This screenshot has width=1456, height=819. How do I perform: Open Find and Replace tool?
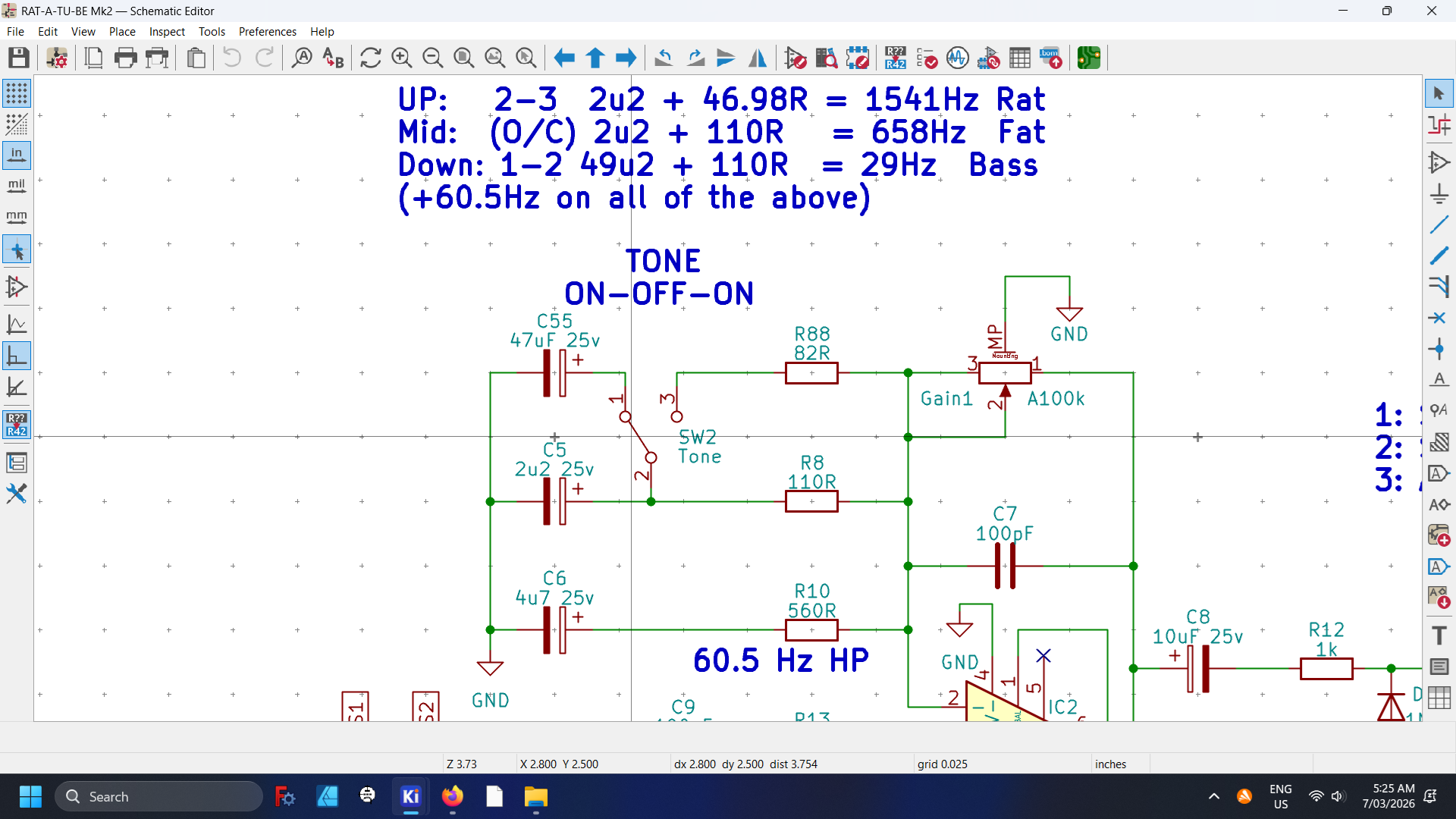[x=334, y=58]
